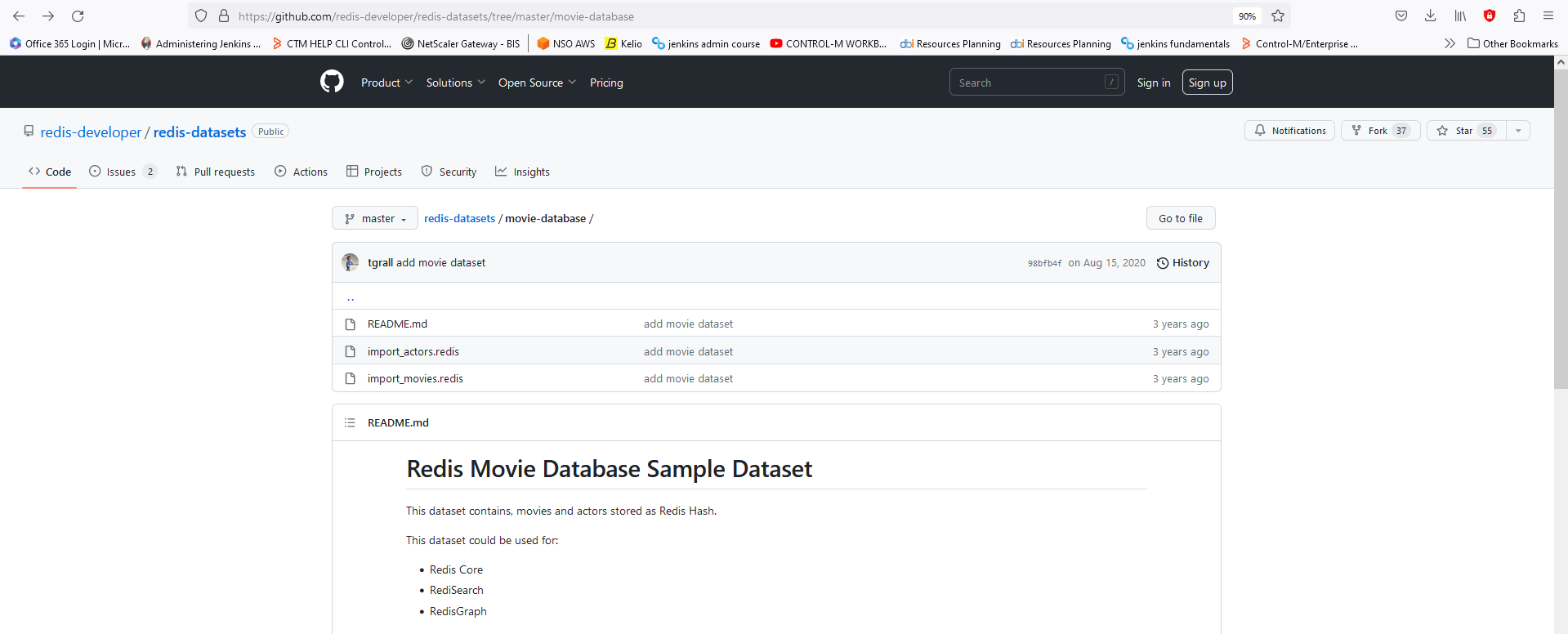Expand the Product navigation menu
Screen dimensions: 1568x634
386,83
